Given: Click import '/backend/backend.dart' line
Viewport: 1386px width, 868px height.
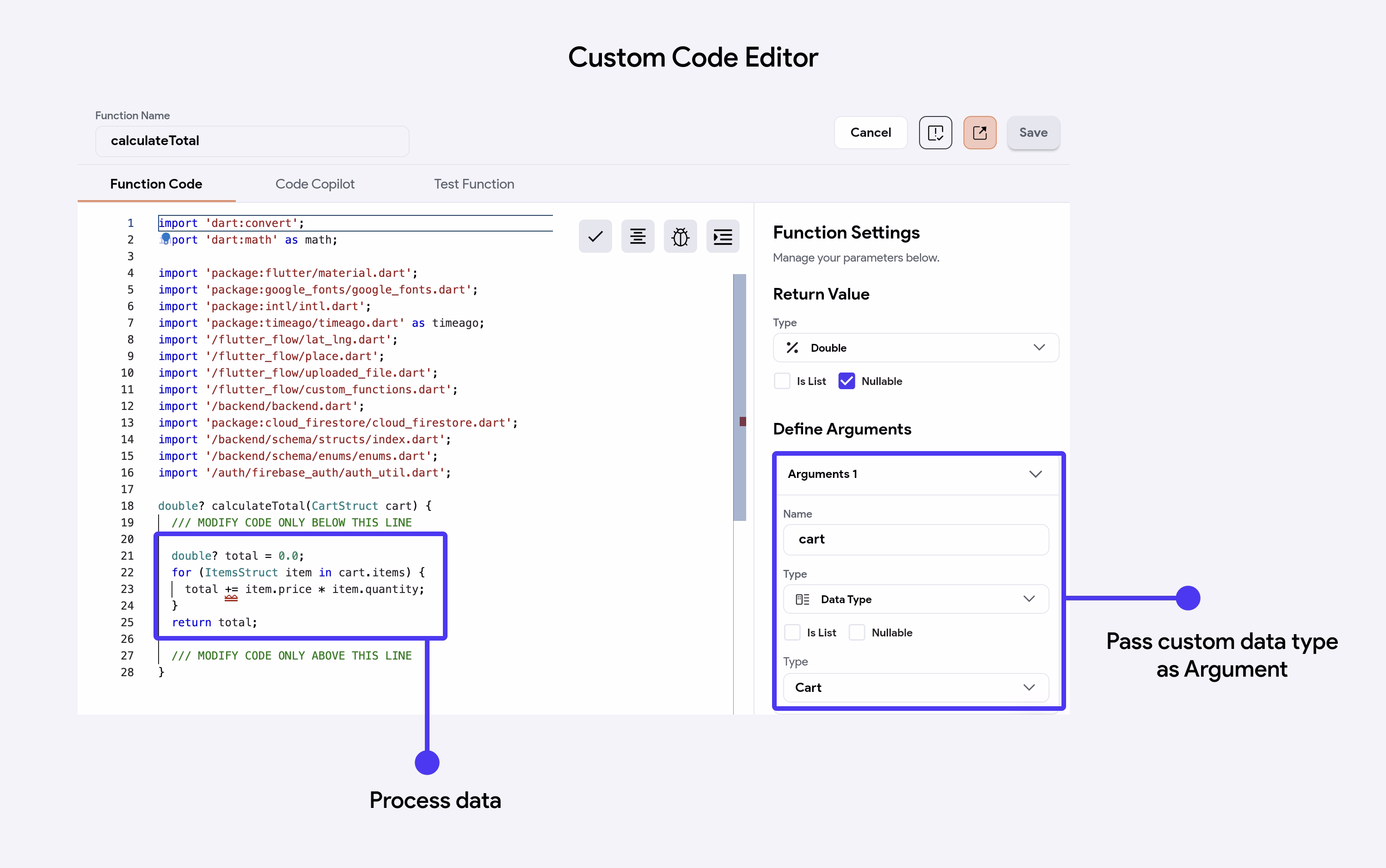Looking at the screenshot, I should coord(261,406).
